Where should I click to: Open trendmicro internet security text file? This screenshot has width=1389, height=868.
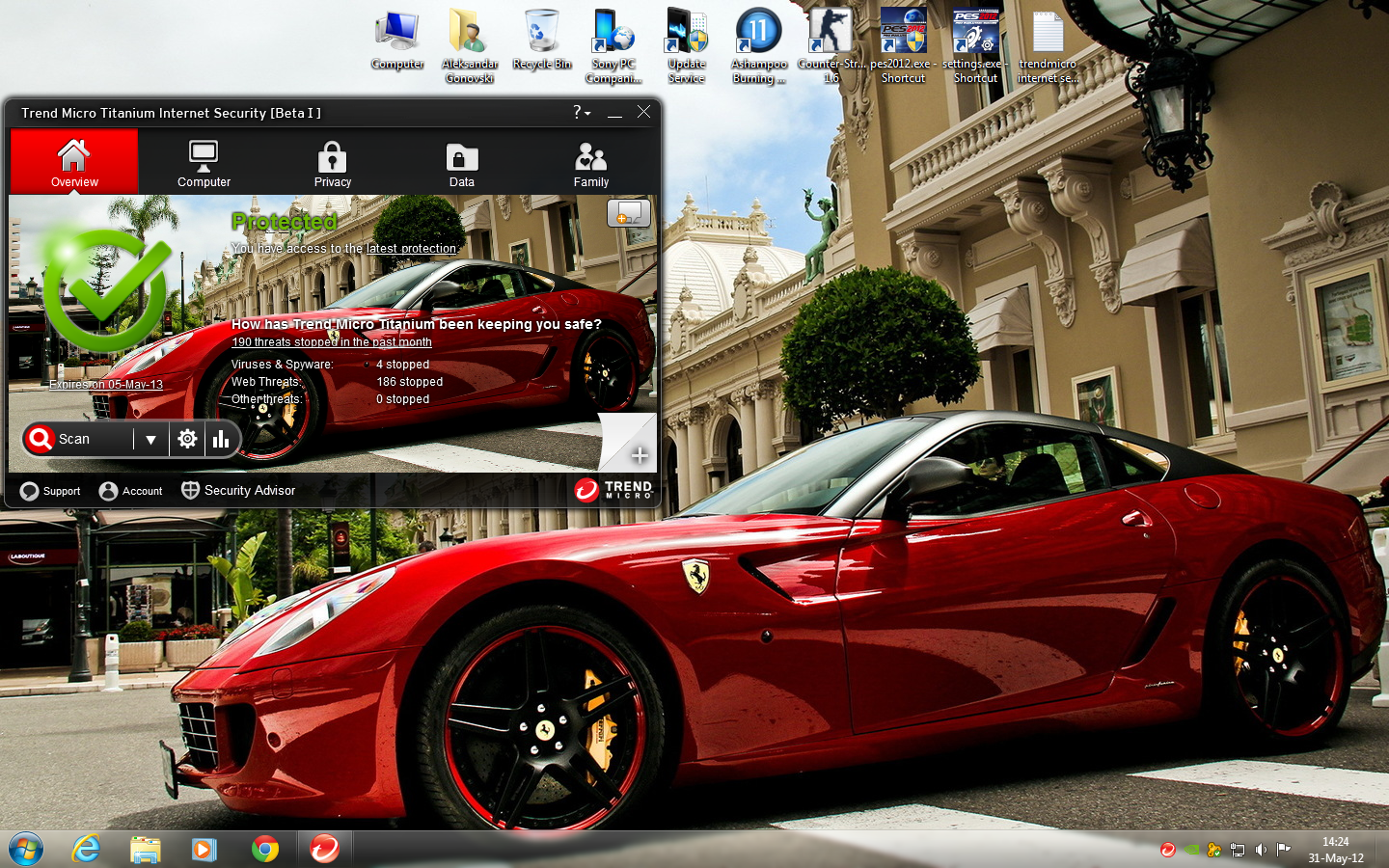(1048, 45)
